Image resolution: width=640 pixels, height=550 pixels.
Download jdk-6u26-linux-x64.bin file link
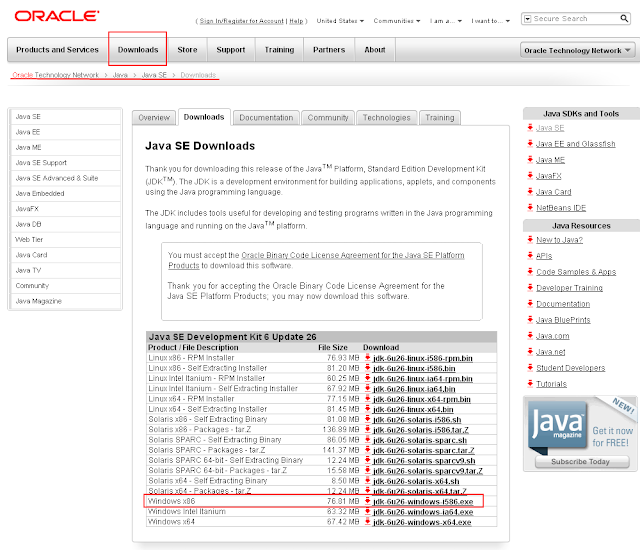[x=413, y=409]
